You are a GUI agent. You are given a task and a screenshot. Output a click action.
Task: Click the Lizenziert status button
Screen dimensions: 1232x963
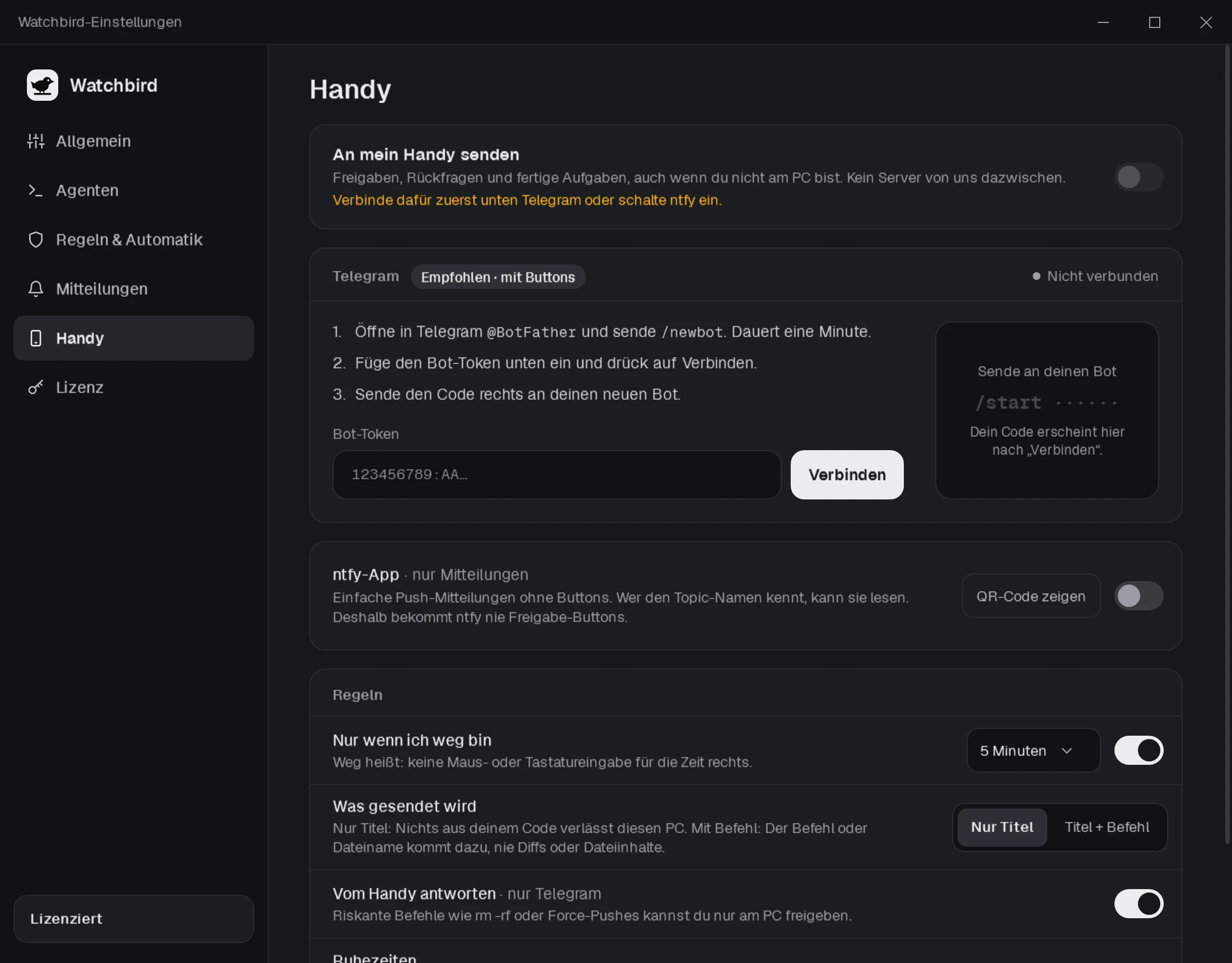pos(134,918)
